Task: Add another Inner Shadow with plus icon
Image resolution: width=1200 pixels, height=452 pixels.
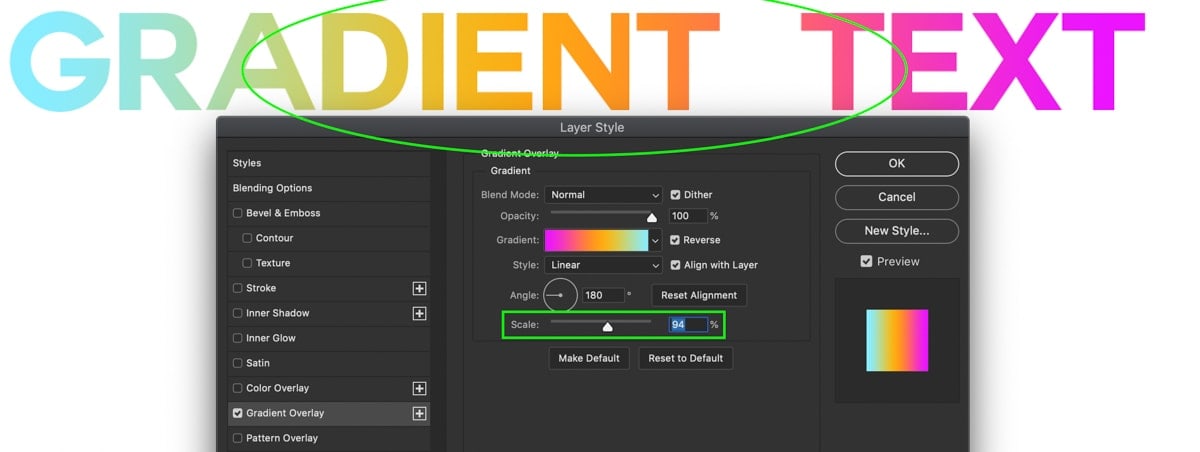Action: (x=419, y=313)
